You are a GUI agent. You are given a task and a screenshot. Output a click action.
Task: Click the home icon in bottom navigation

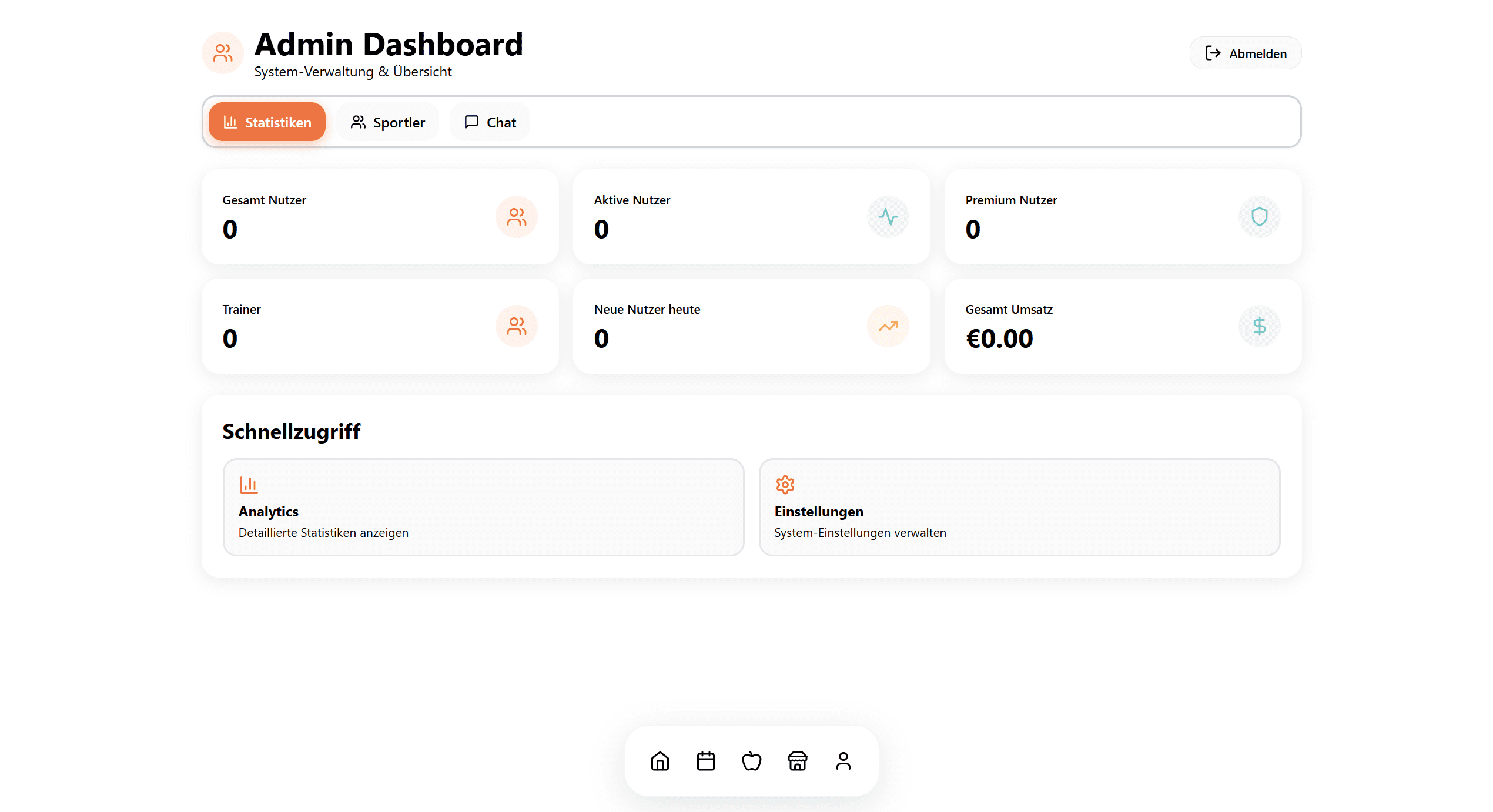point(660,761)
